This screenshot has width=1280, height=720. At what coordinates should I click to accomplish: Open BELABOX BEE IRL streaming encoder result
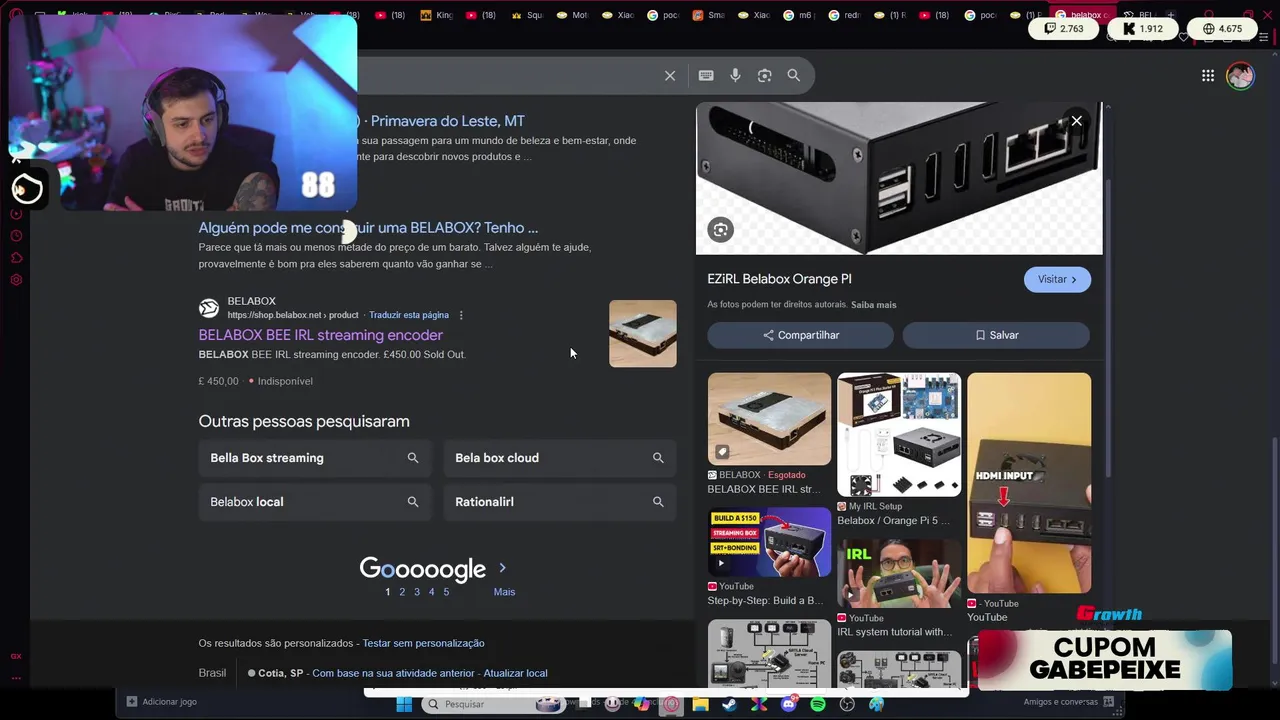tap(320, 335)
